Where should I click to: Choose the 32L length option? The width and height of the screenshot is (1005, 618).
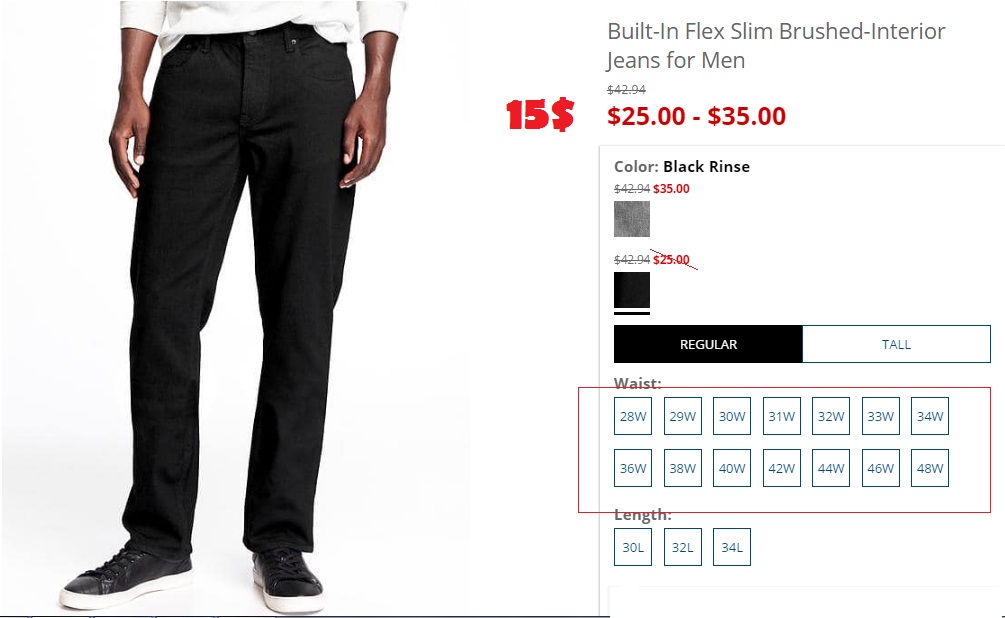[683, 547]
